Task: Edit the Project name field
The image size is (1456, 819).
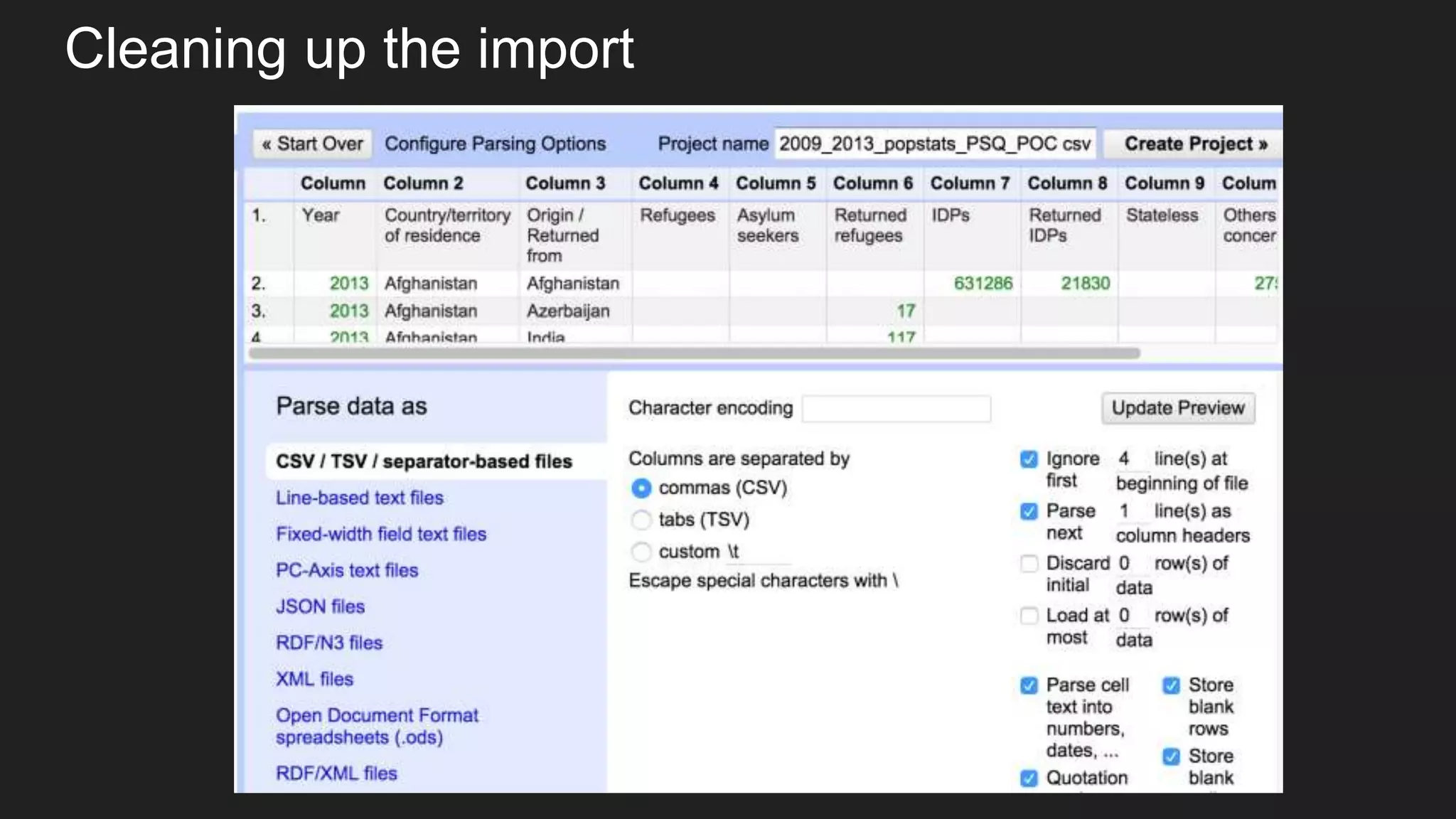Action: point(934,144)
